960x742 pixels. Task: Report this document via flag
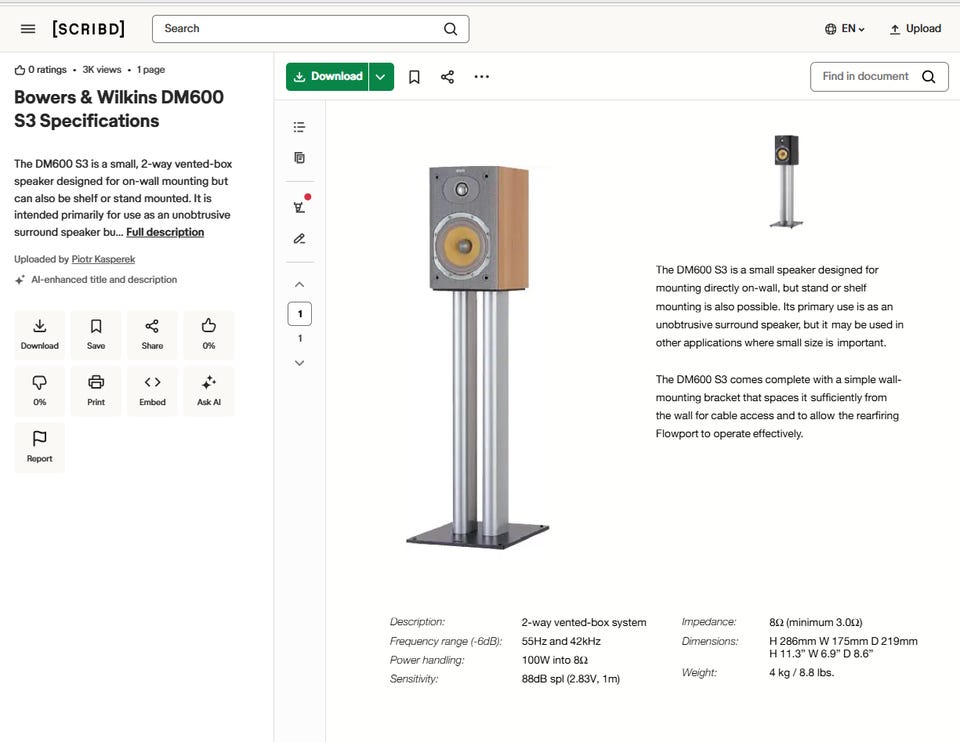[40, 448]
